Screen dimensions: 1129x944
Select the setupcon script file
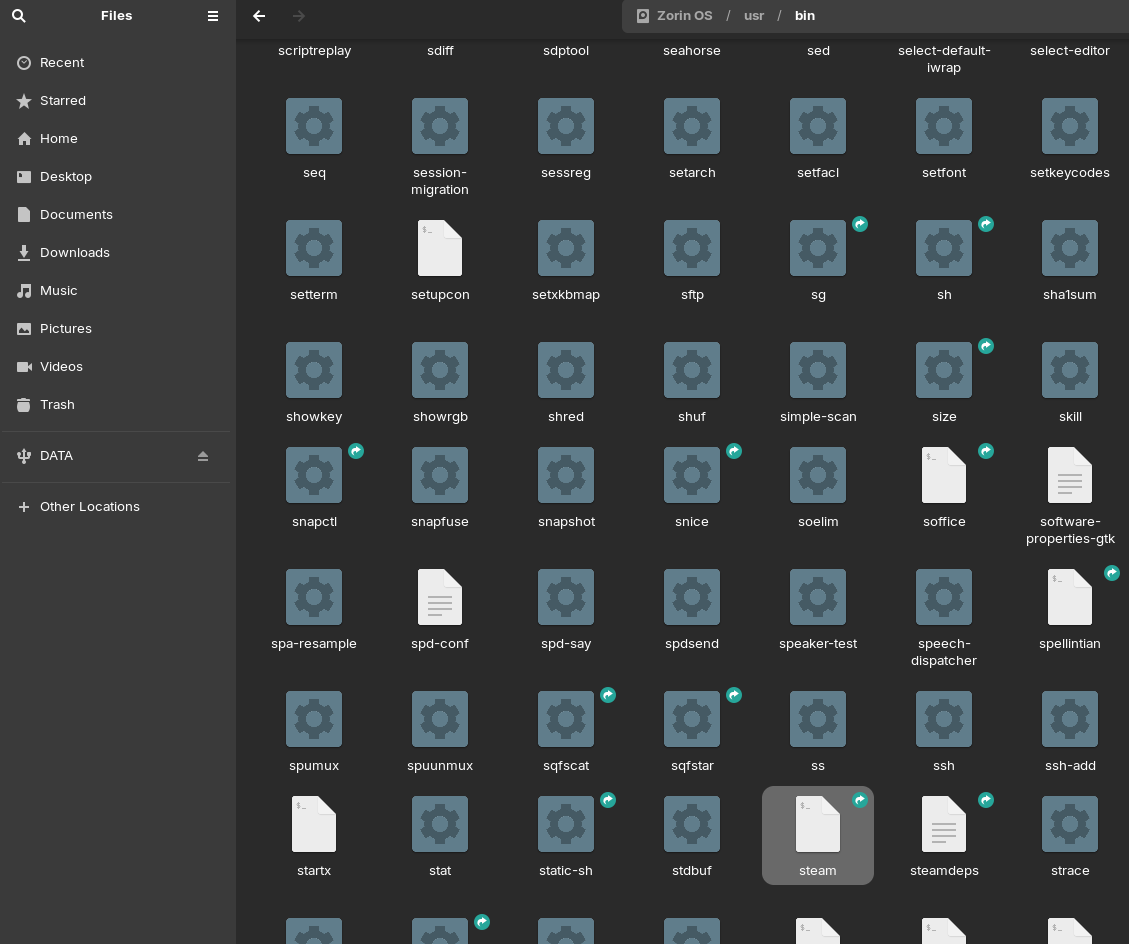click(440, 249)
